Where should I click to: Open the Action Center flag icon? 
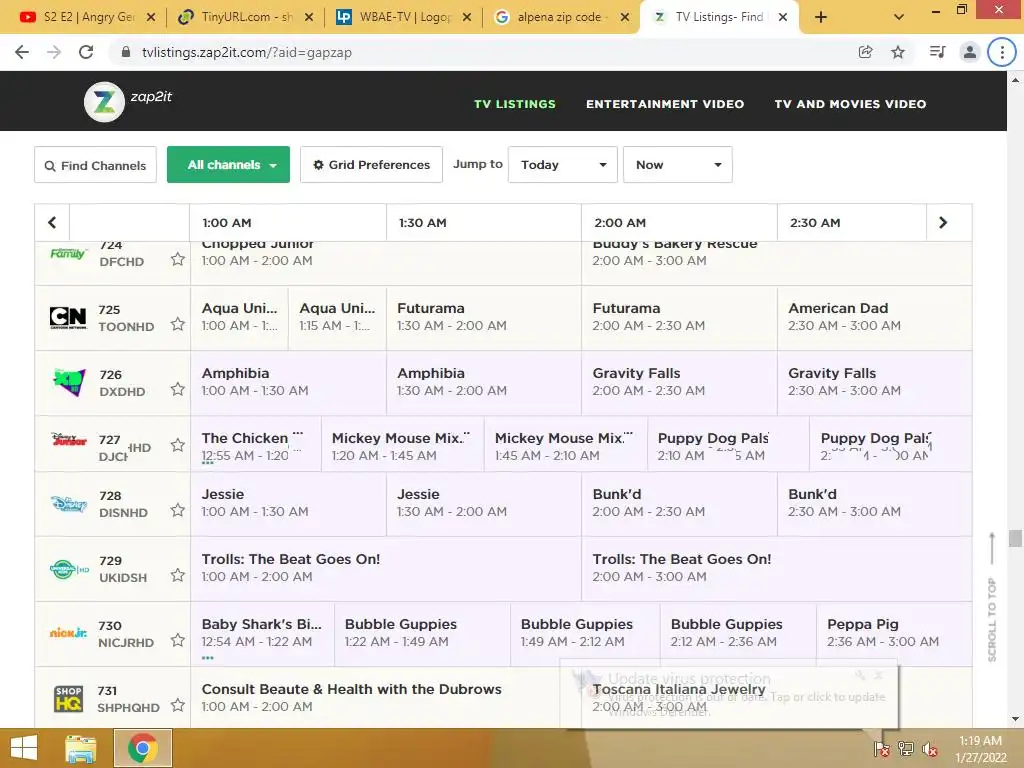tap(882, 749)
